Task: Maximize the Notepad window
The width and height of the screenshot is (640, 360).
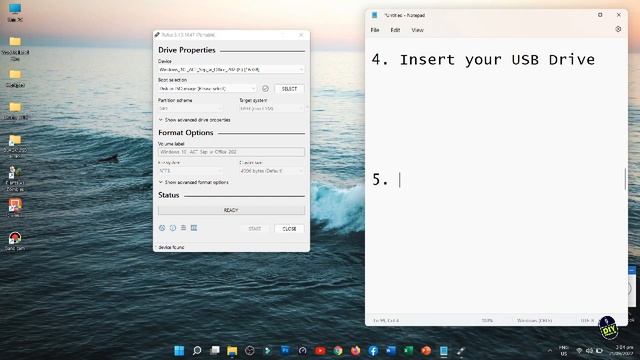Action: coord(600,15)
